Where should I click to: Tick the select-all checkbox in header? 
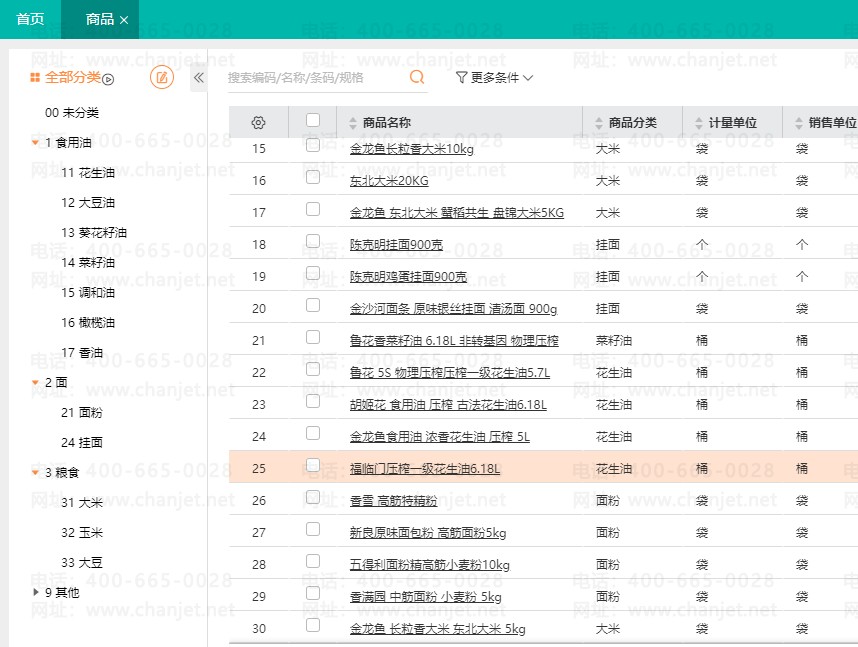[313, 121]
